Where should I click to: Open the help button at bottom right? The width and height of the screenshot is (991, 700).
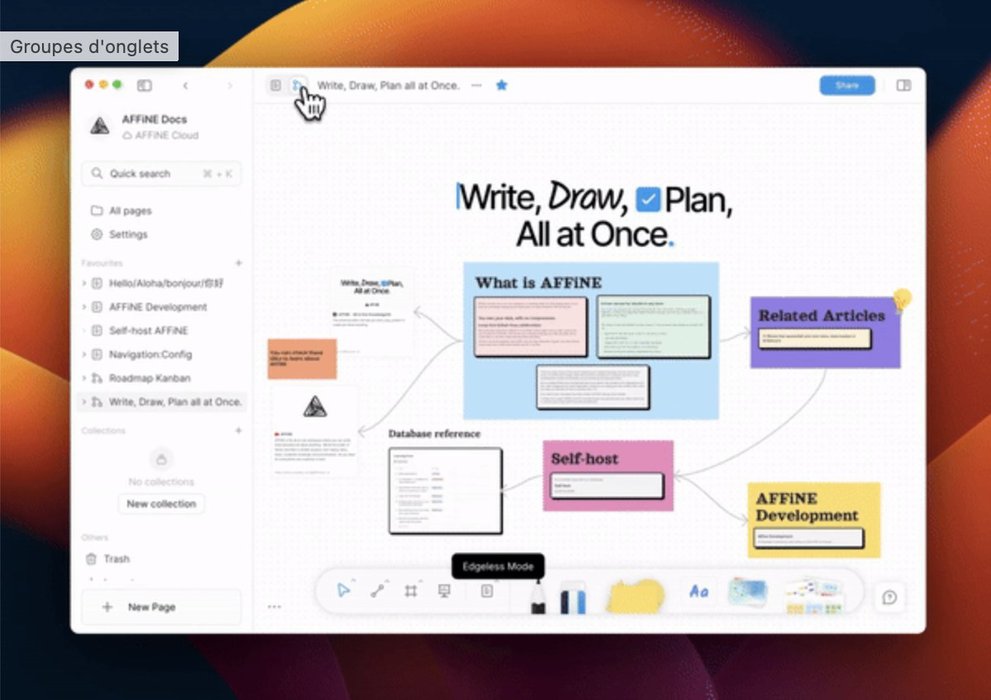click(x=889, y=597)
